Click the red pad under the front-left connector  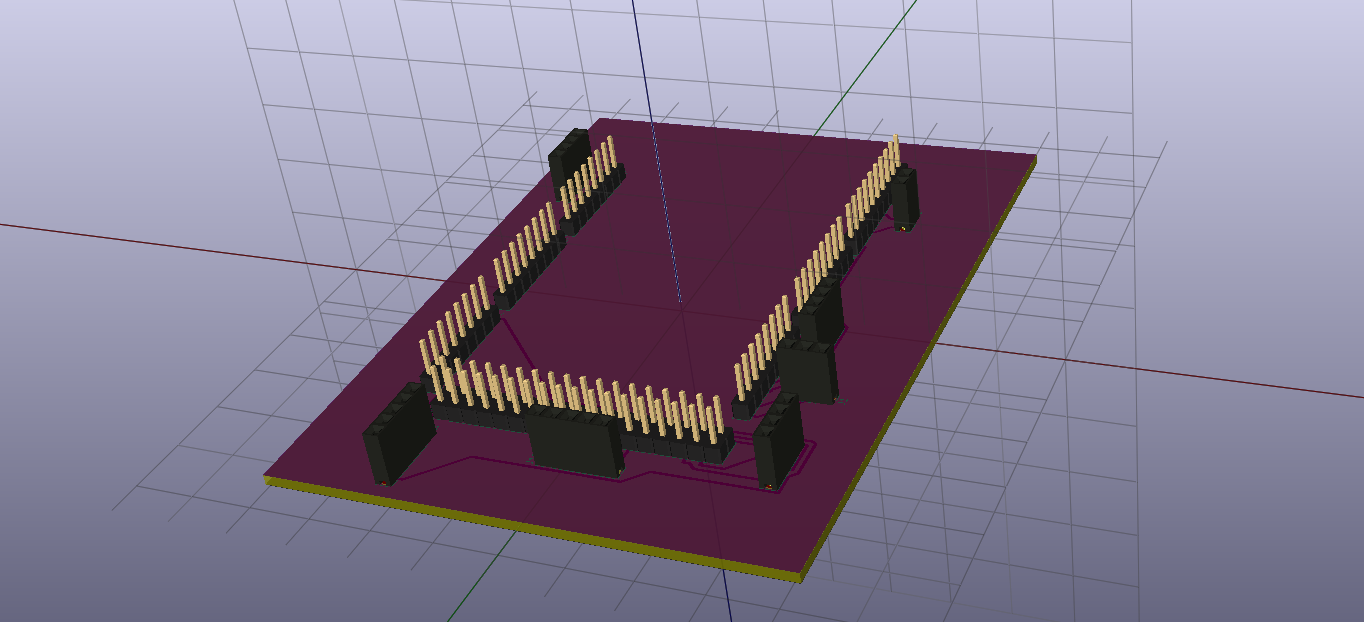pyautogui.click(x=383, y=483)
